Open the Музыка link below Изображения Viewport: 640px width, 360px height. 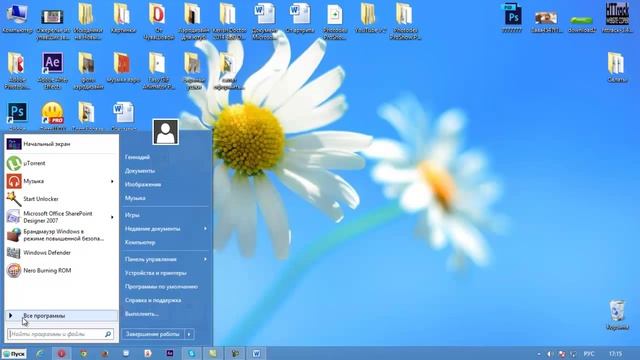point(135,198)
